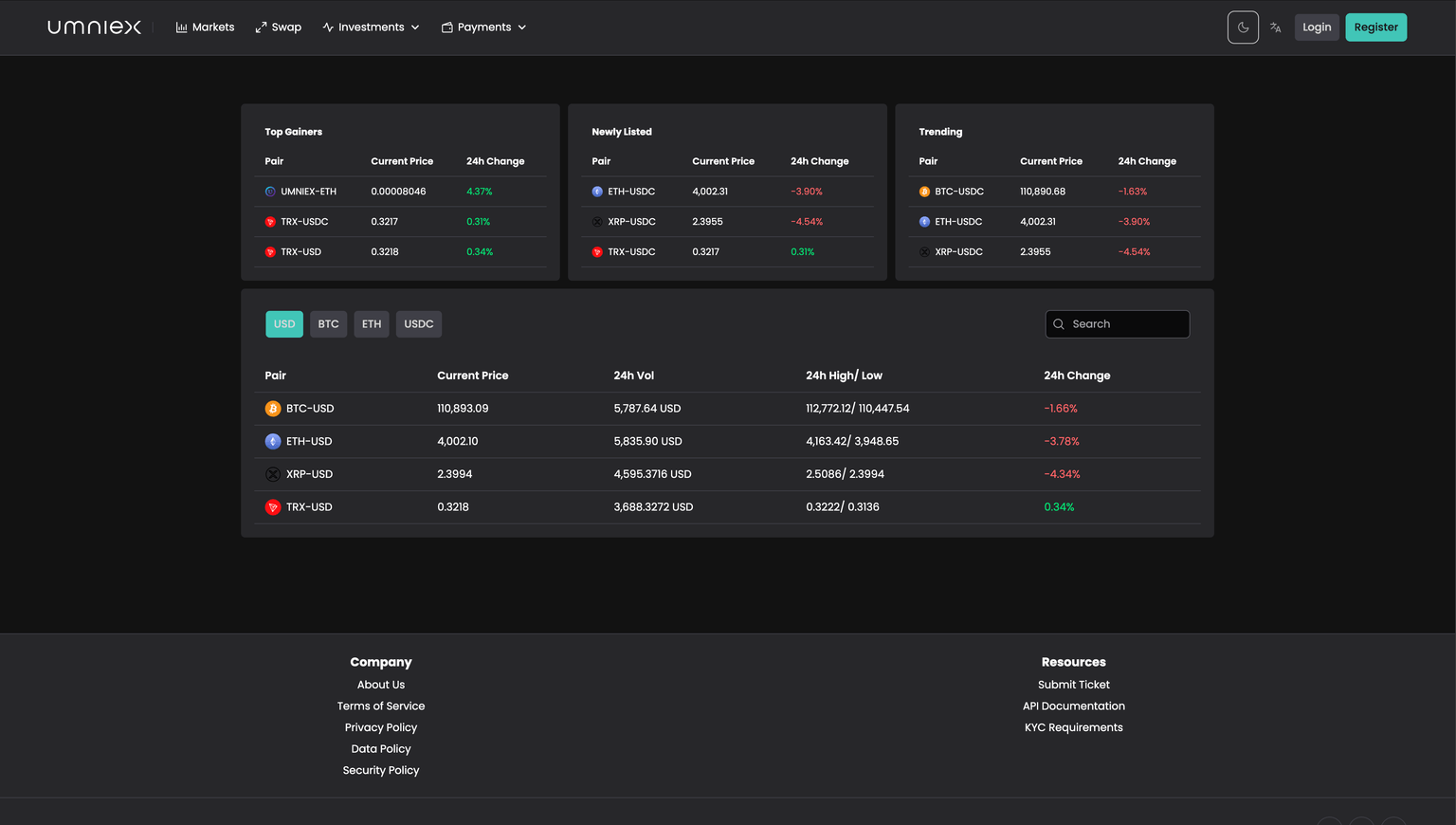The width and height of the screenshot is (1456, 825).
Task: Click the magnifier icon in the search box
Action: 1059,323
